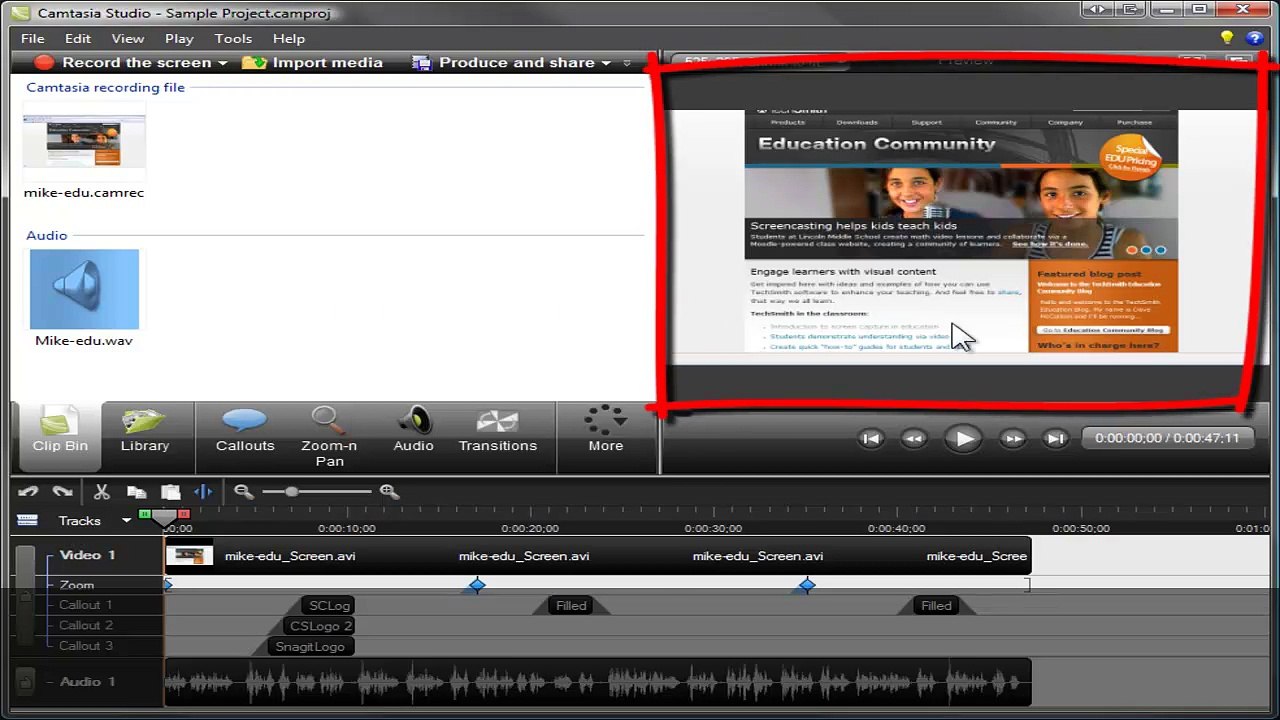Click the 0:00:10;00 ruler time mark
Screen dimensions: 1280x720
tap(347, 528)
